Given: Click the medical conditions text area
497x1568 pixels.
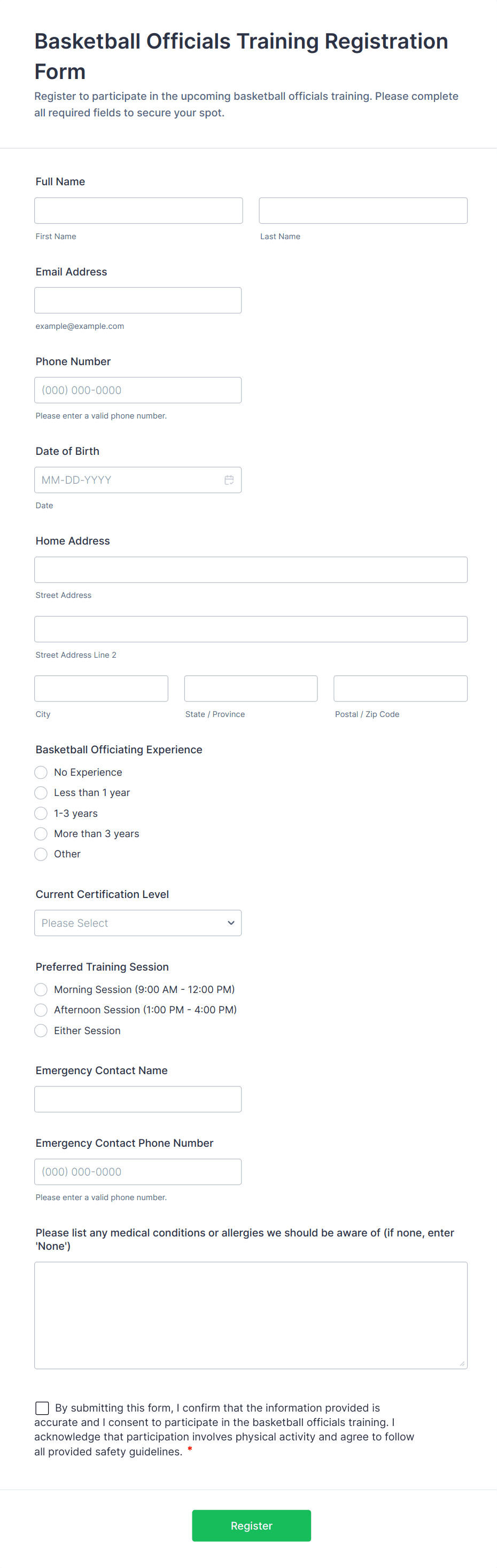Looking at the screenshot, I should coord(250,1315).
